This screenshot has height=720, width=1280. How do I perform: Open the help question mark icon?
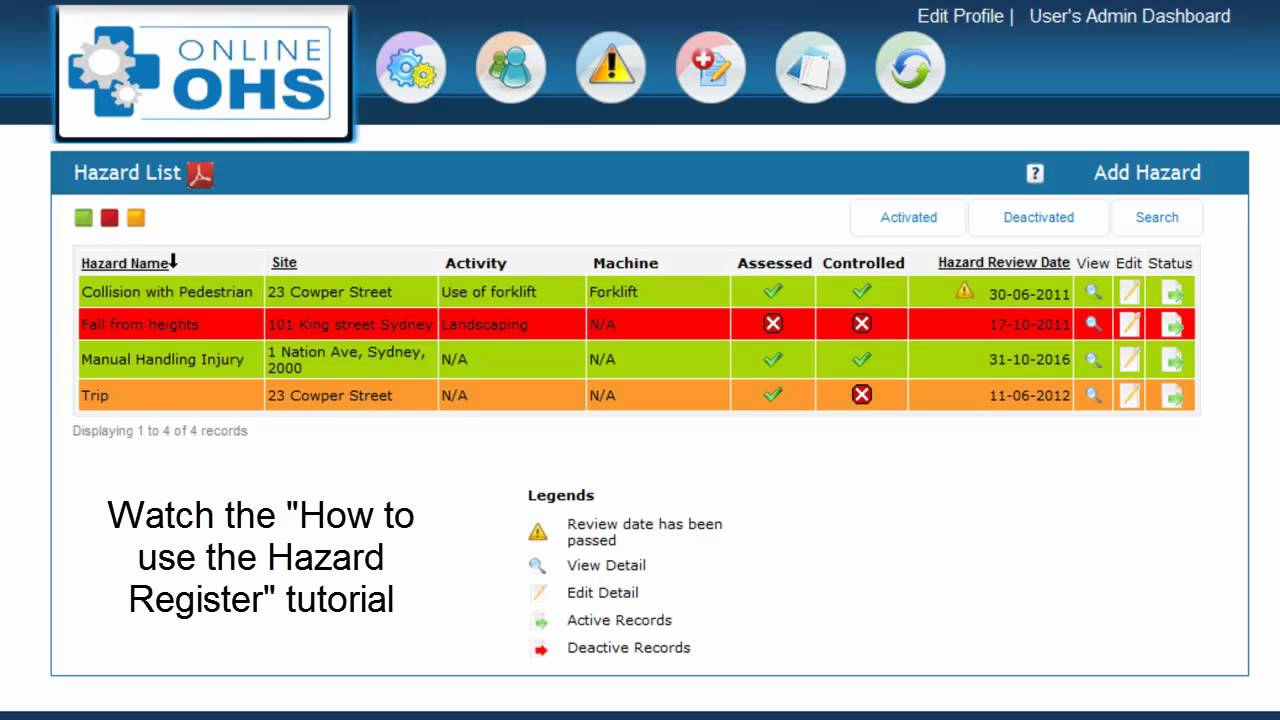point(1035,173)
